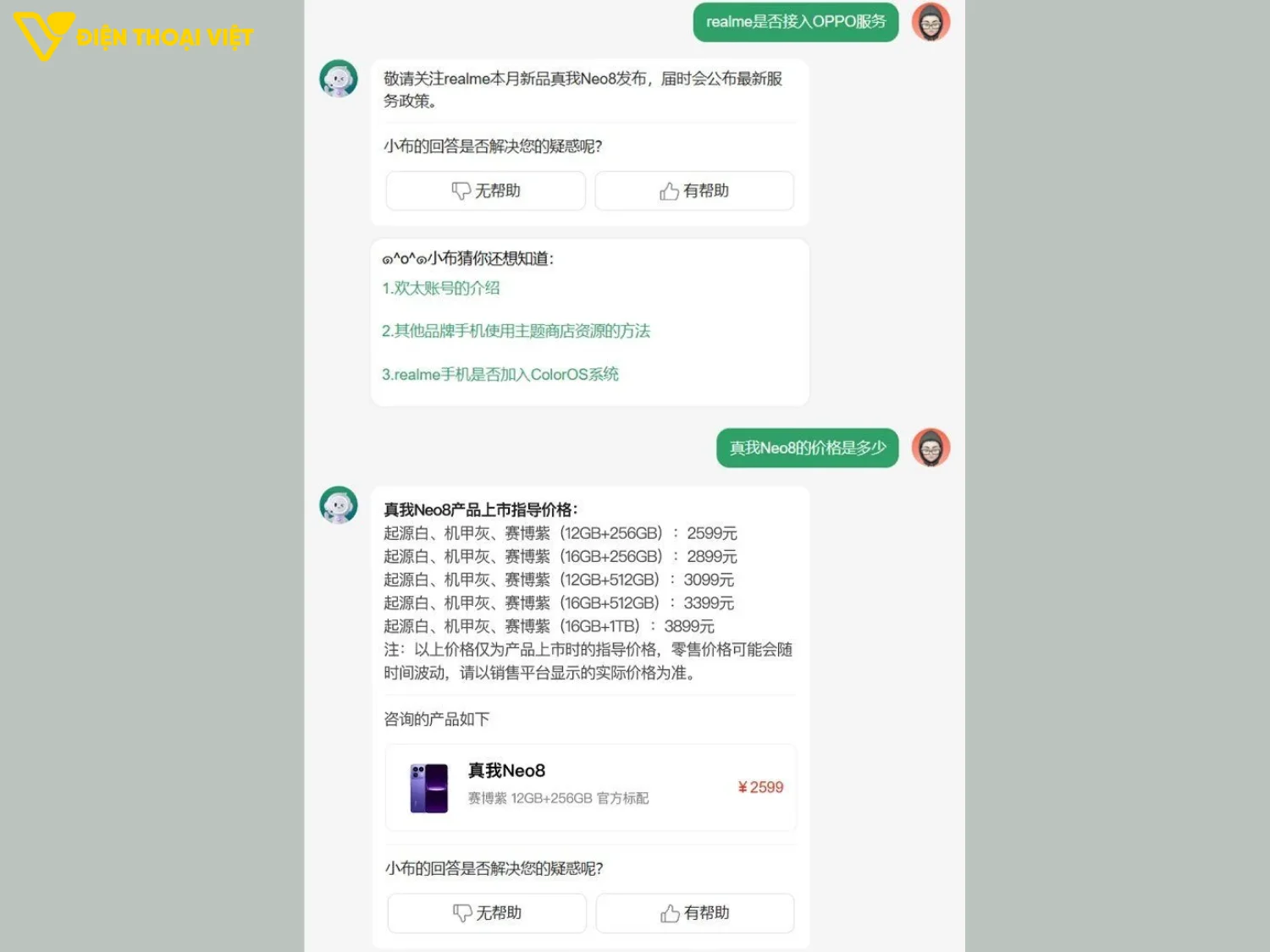Click the thumbs-up icon in the bottom feedback row

tap(670, 913)
